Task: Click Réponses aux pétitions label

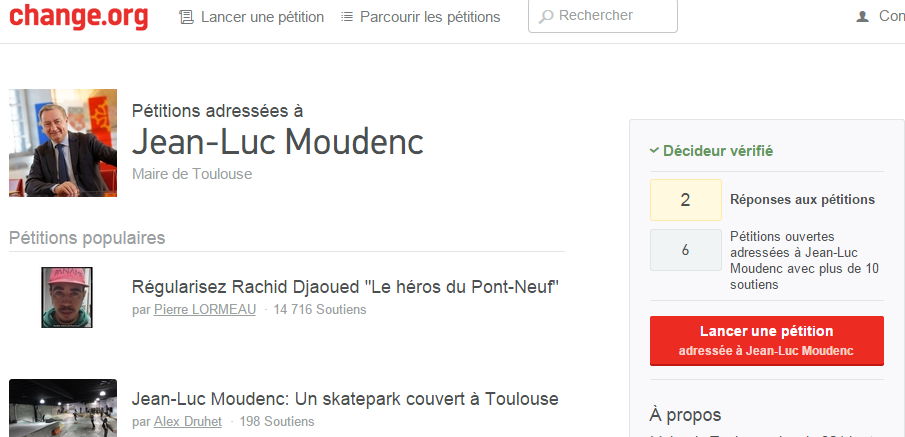Action: point(802,200)
